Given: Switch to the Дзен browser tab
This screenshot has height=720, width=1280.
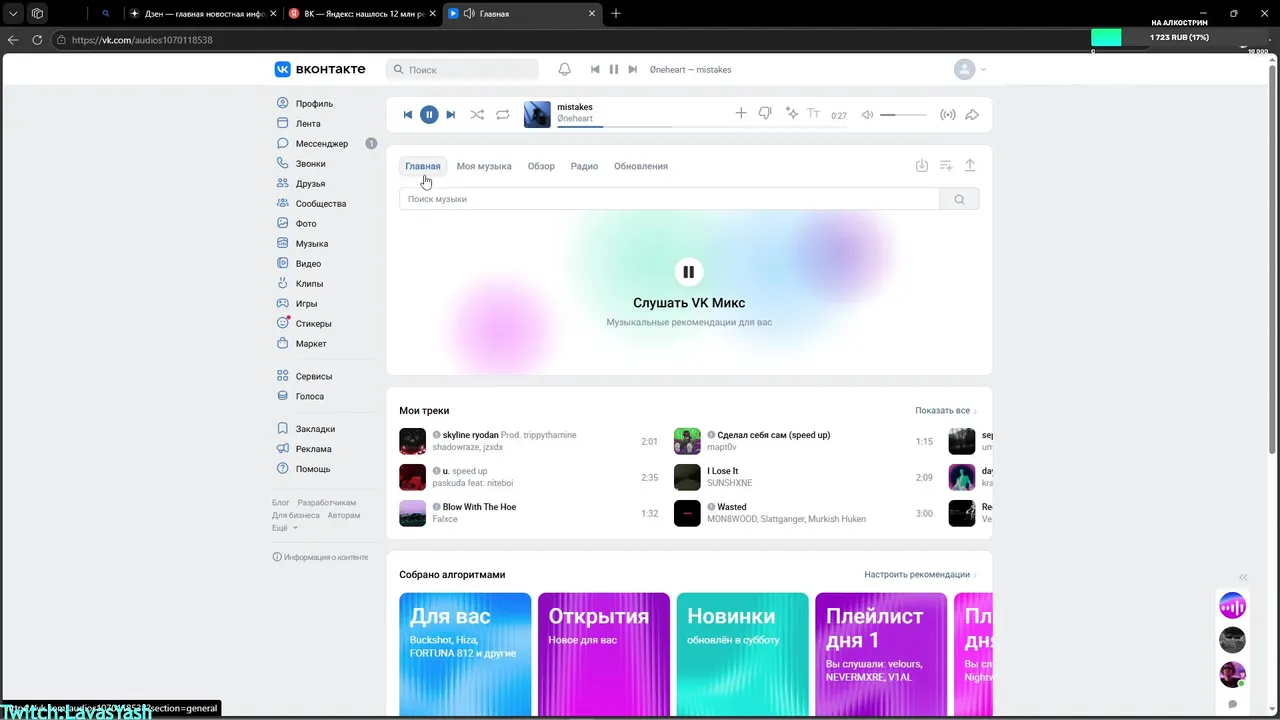Looking at the screenshot, I should pyautogui.click(x=202, y=14).
